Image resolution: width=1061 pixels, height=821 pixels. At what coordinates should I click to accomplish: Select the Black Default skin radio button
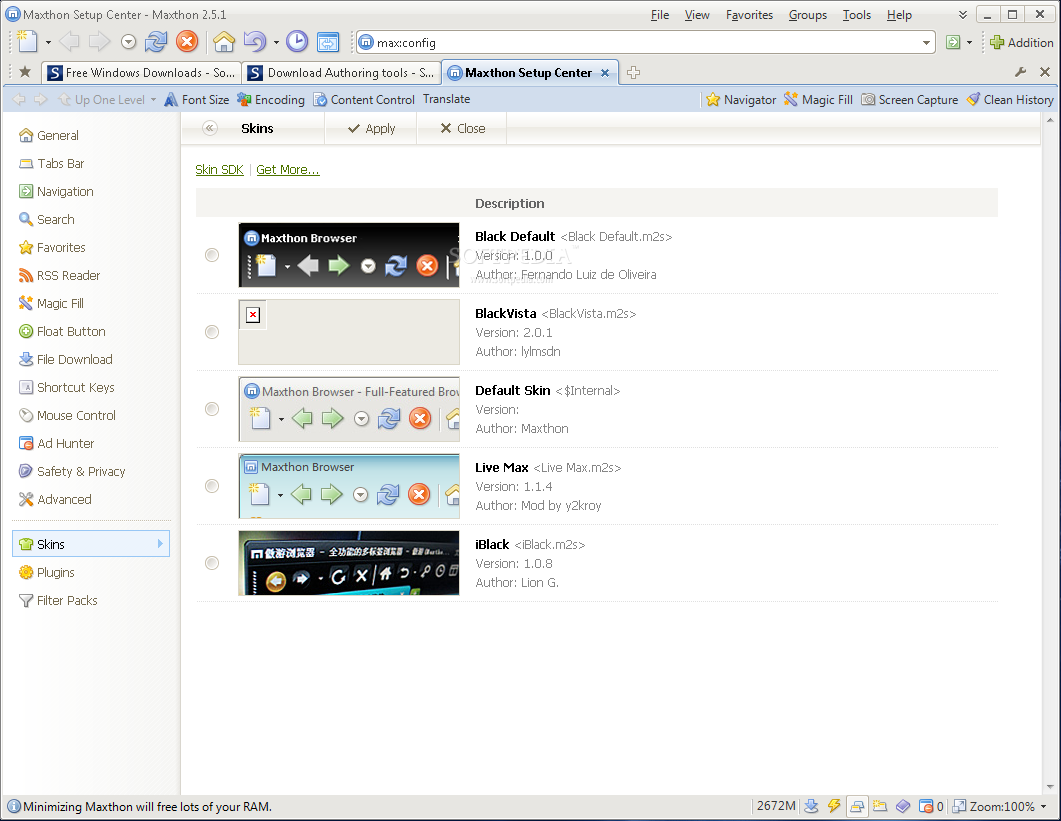pos(212,254)
